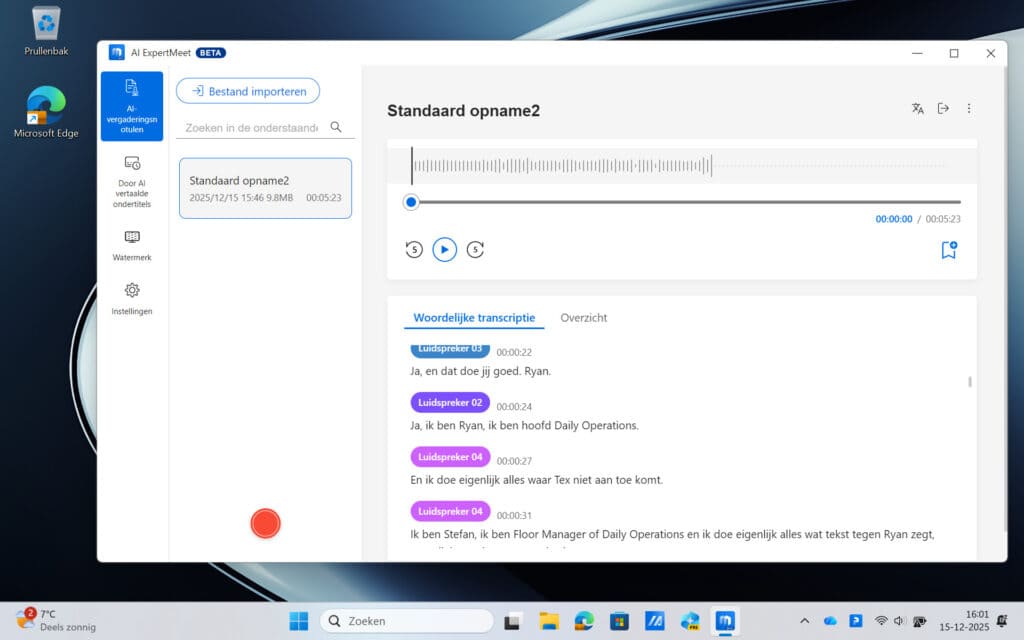Screen dimensions: 1024x640
Task: Open Instellingen in the sidebar
Action: click(x=132, y=300)
